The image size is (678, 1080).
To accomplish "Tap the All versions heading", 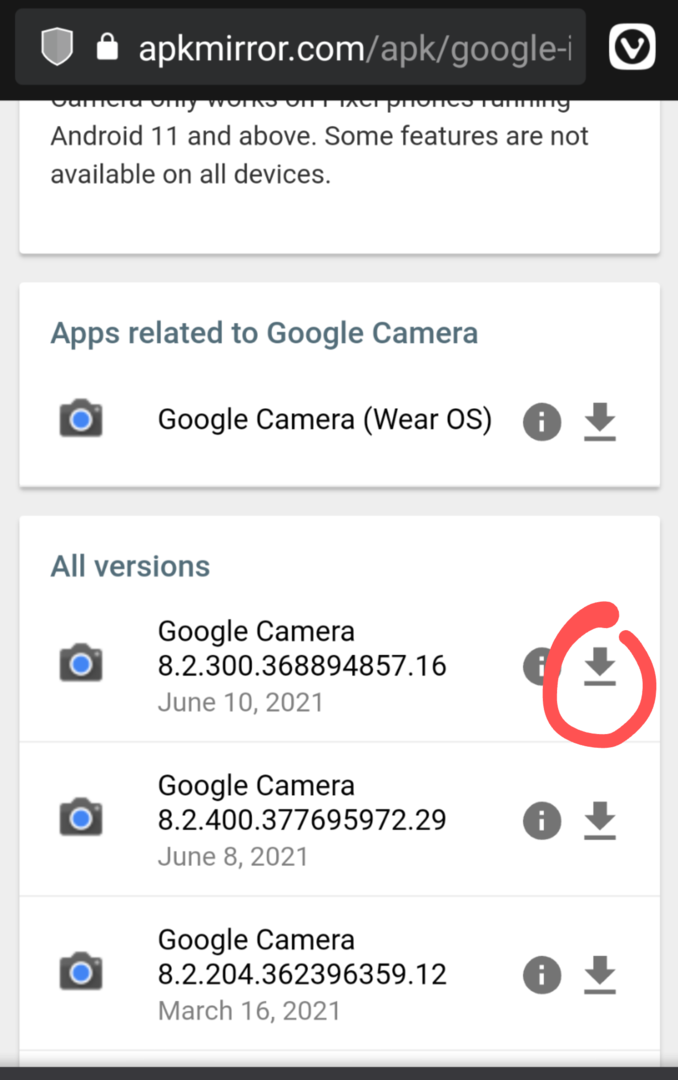I will 130,566.
